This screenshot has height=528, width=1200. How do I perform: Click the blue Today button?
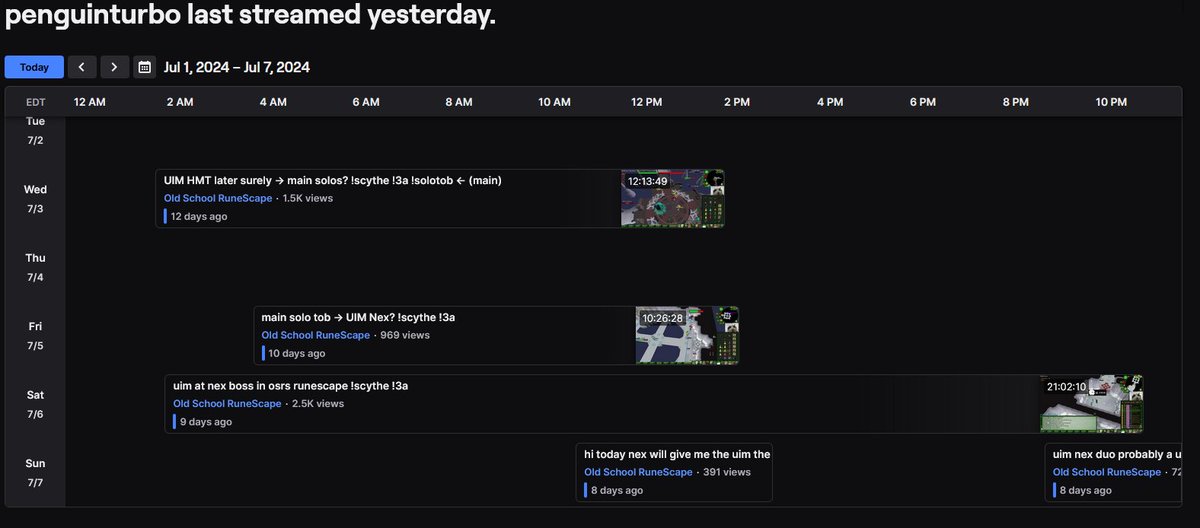pos(34,67)
